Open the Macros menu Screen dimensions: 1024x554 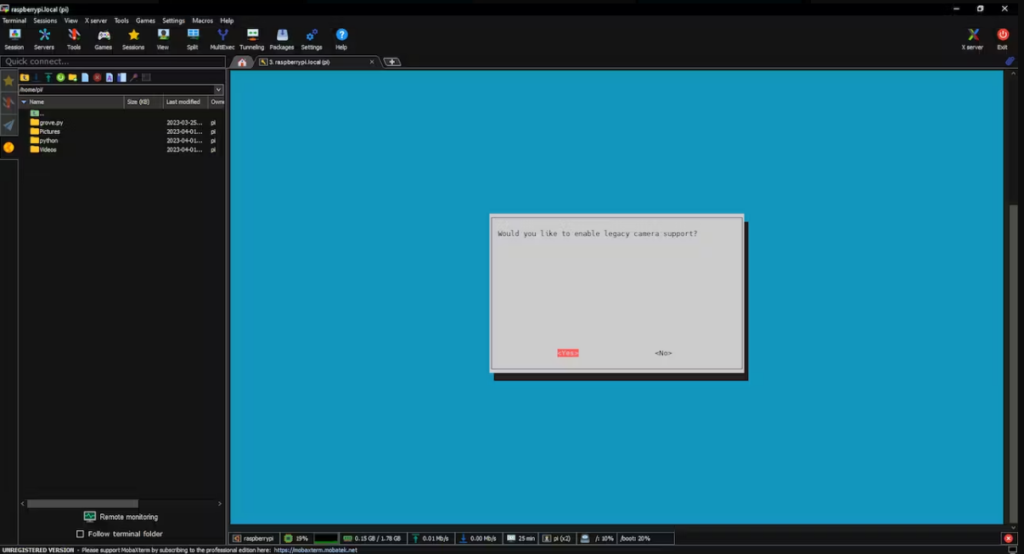[x=202, y=20]
